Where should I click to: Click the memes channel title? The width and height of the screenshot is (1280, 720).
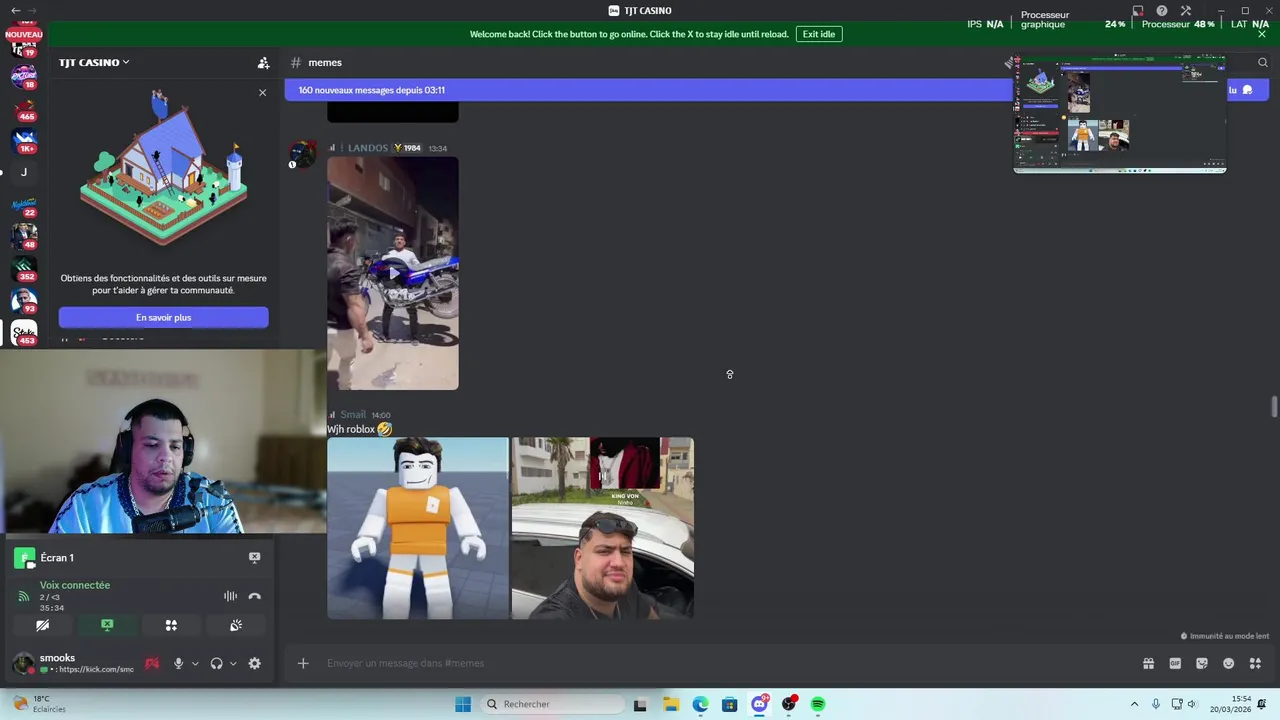[x=325, y=62]
